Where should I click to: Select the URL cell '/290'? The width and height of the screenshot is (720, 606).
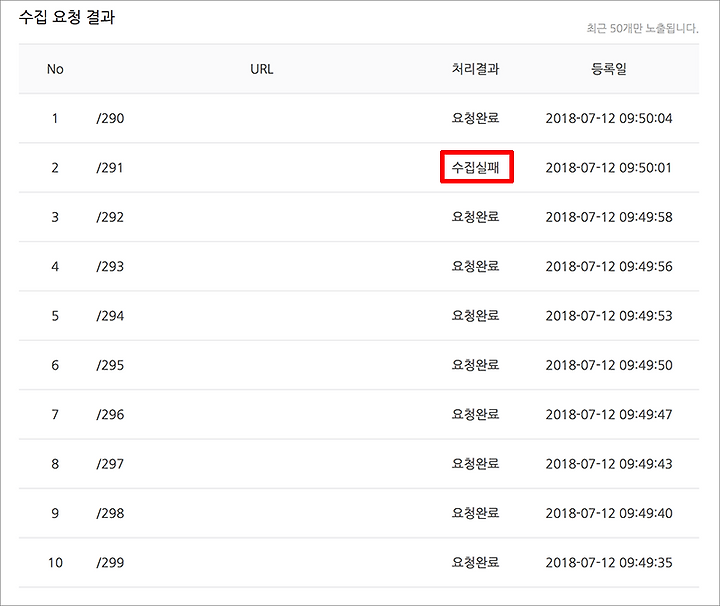coord(110,118)
